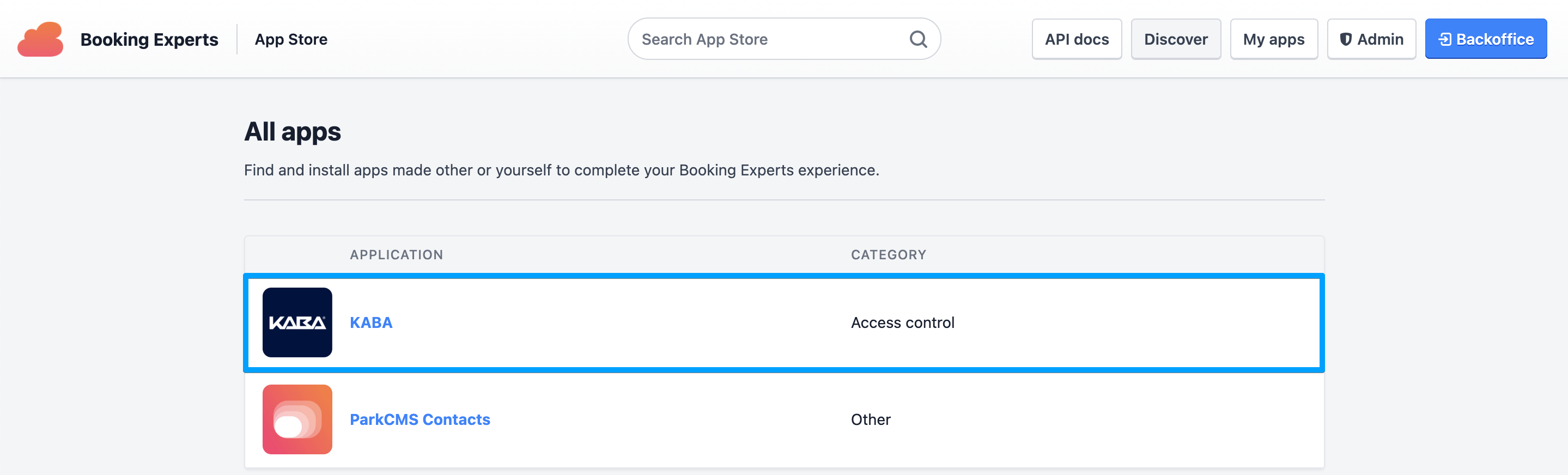This screenshot has width=1568, height=475.
Task: Select the Access control category cell
Action: point(902,323)
